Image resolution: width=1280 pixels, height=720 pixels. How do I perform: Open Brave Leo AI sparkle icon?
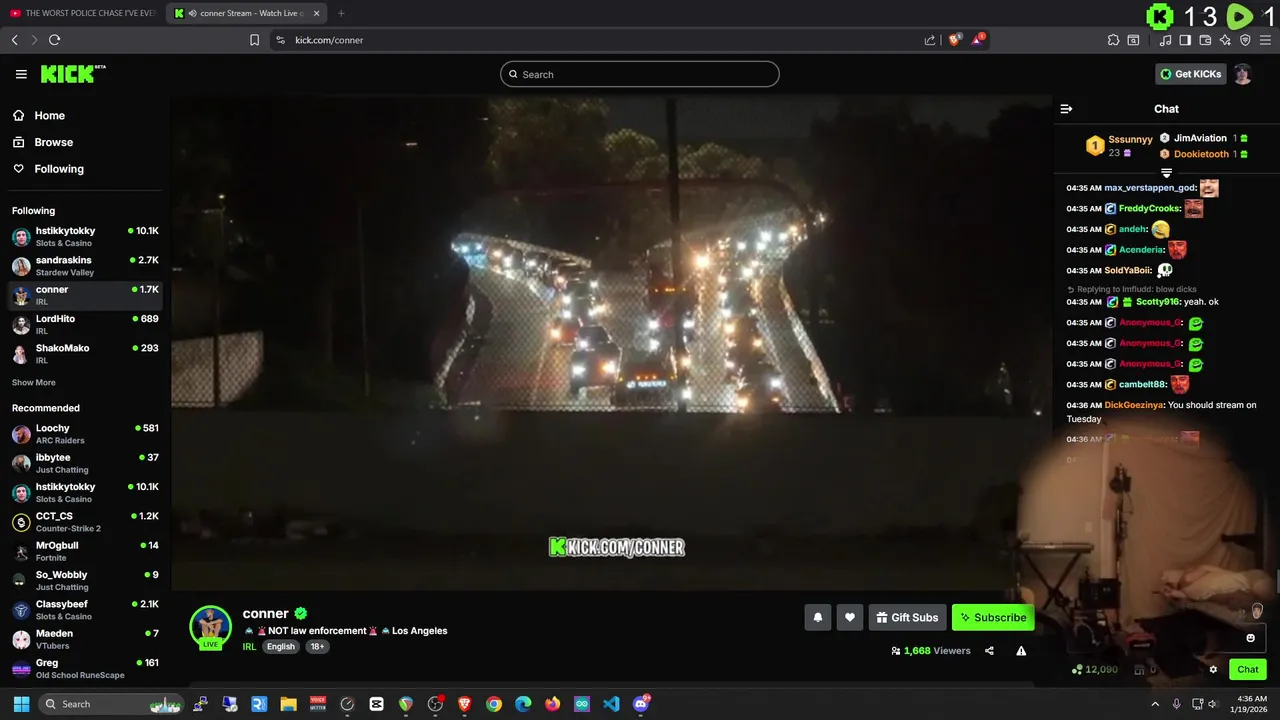click(1225, 40)
